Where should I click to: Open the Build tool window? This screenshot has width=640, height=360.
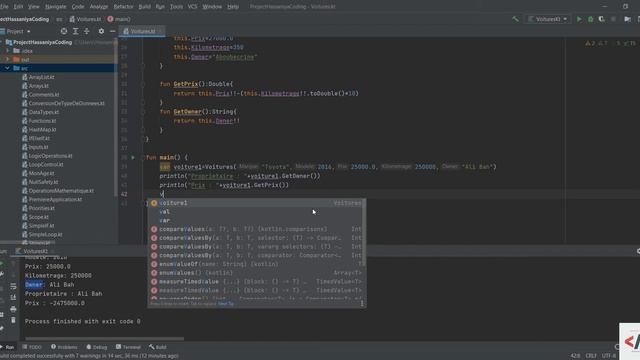(158, 347)
